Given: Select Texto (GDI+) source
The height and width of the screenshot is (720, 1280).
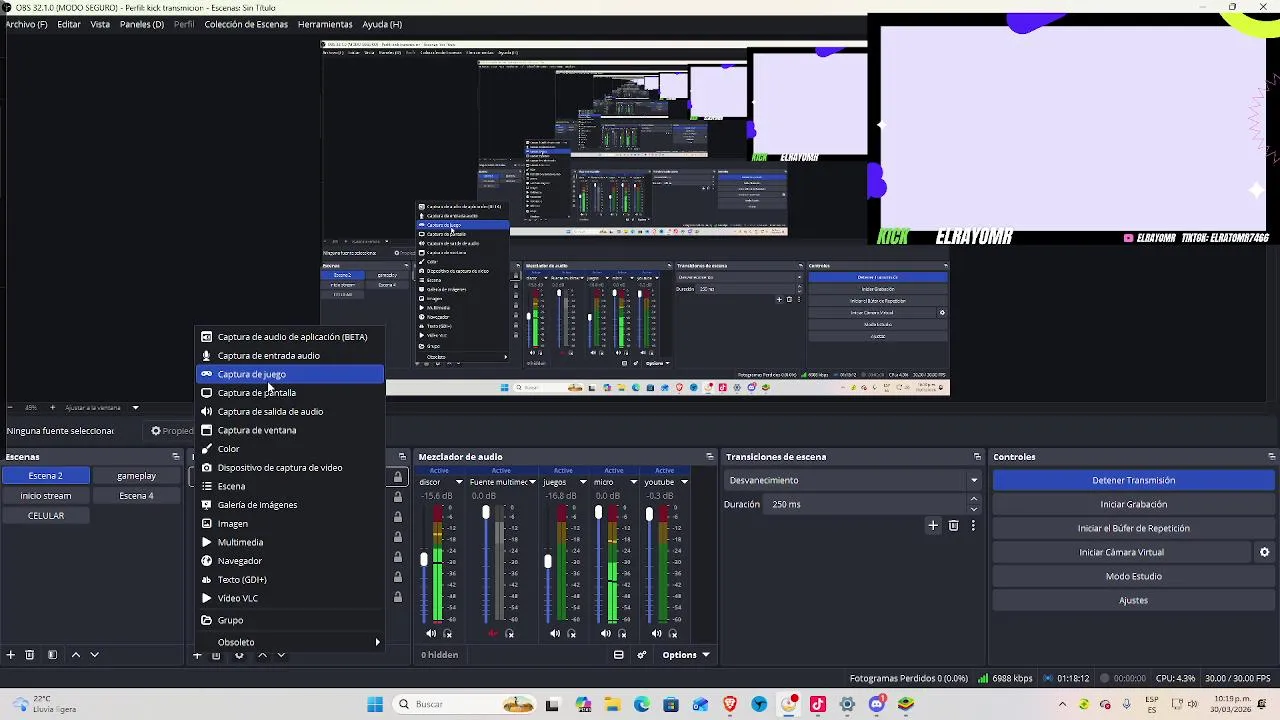Looking at the screenshot, I should click(289, 580).
